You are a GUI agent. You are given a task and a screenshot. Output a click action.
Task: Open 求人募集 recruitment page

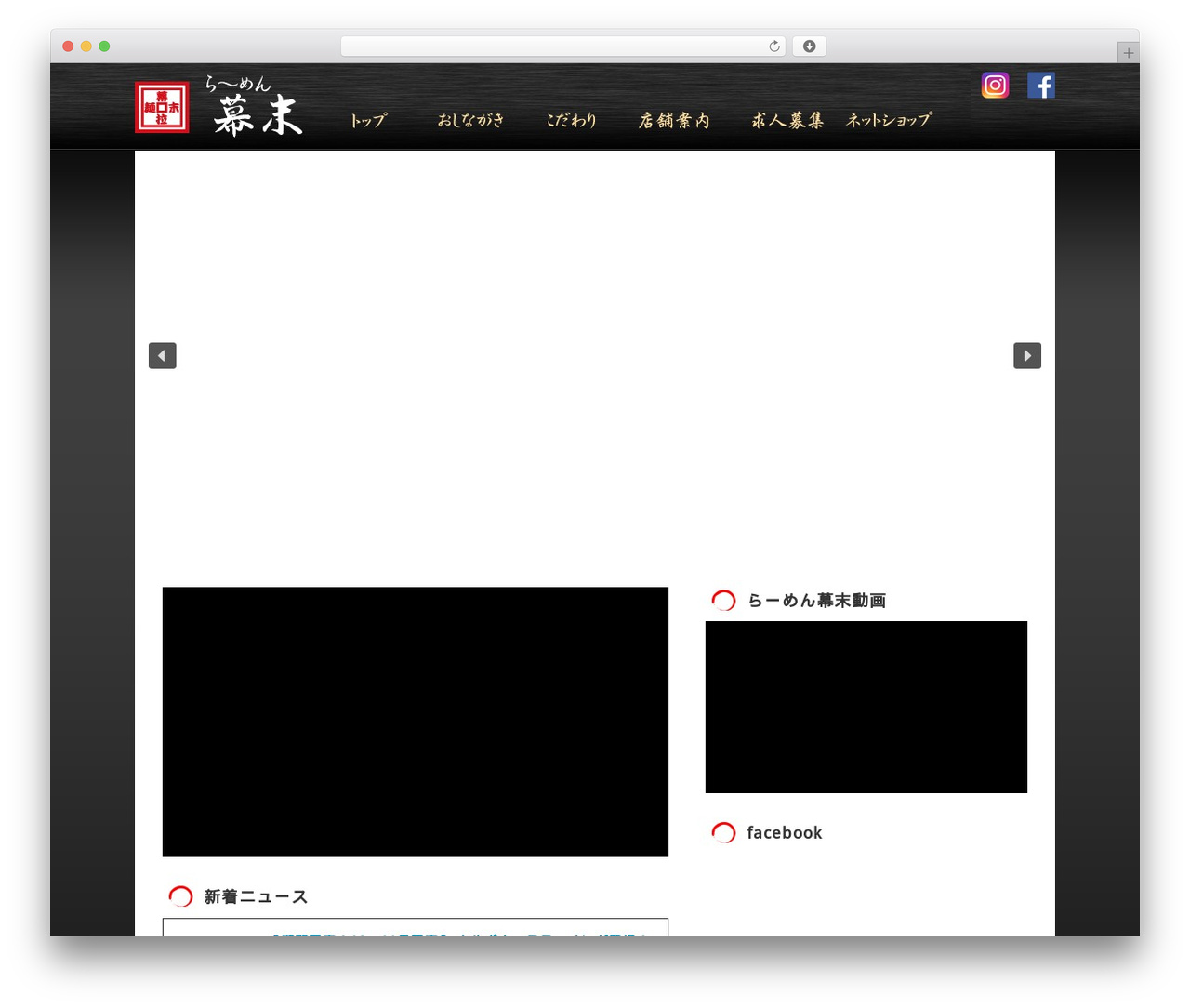(787, 121)
